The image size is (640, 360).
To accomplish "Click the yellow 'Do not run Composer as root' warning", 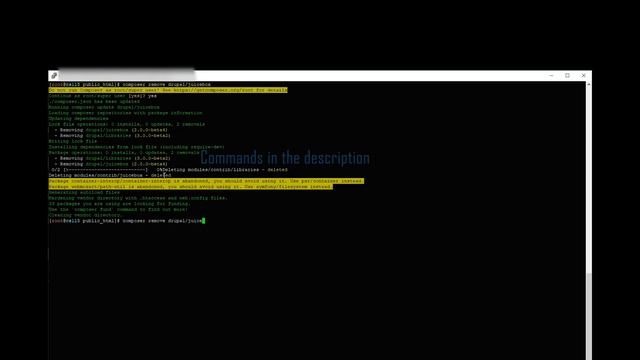I will [168, 90].
